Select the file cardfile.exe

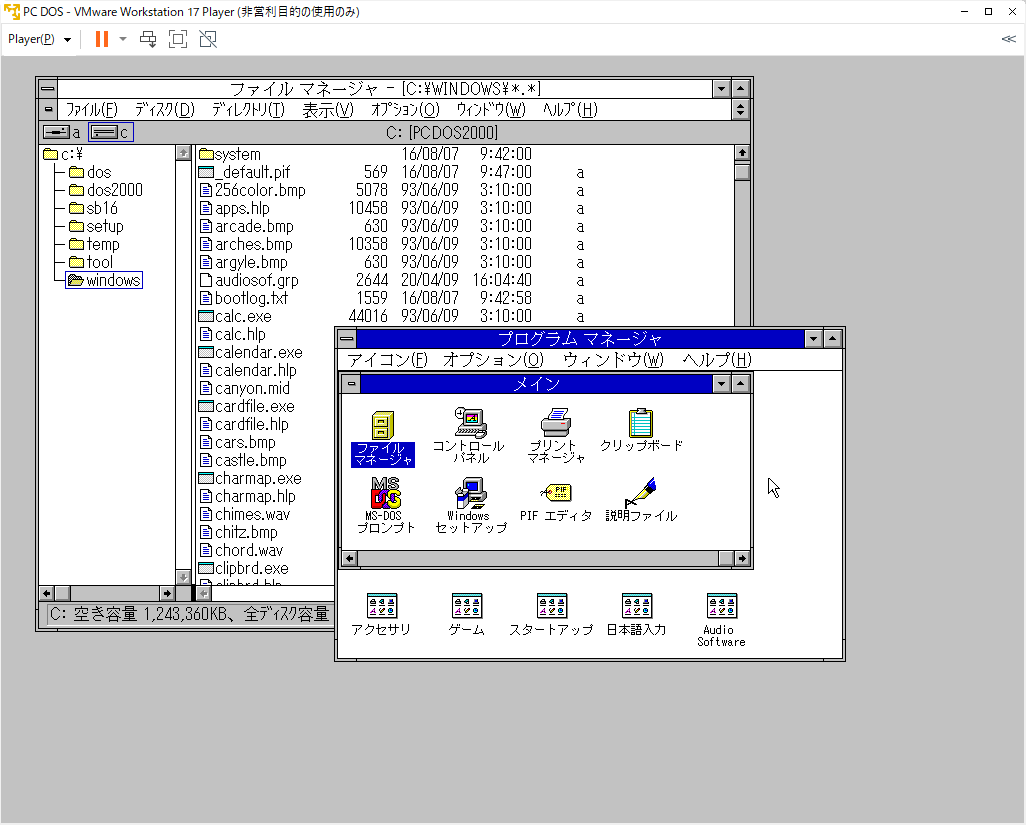[x=246, y=406]
